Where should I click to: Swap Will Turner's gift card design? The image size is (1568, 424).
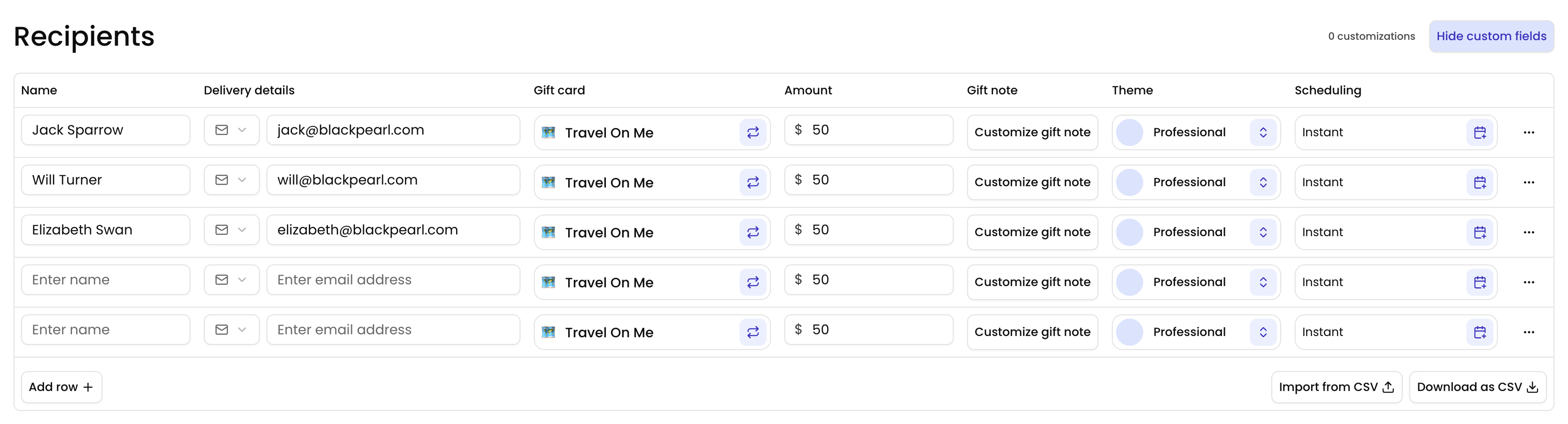753,182
